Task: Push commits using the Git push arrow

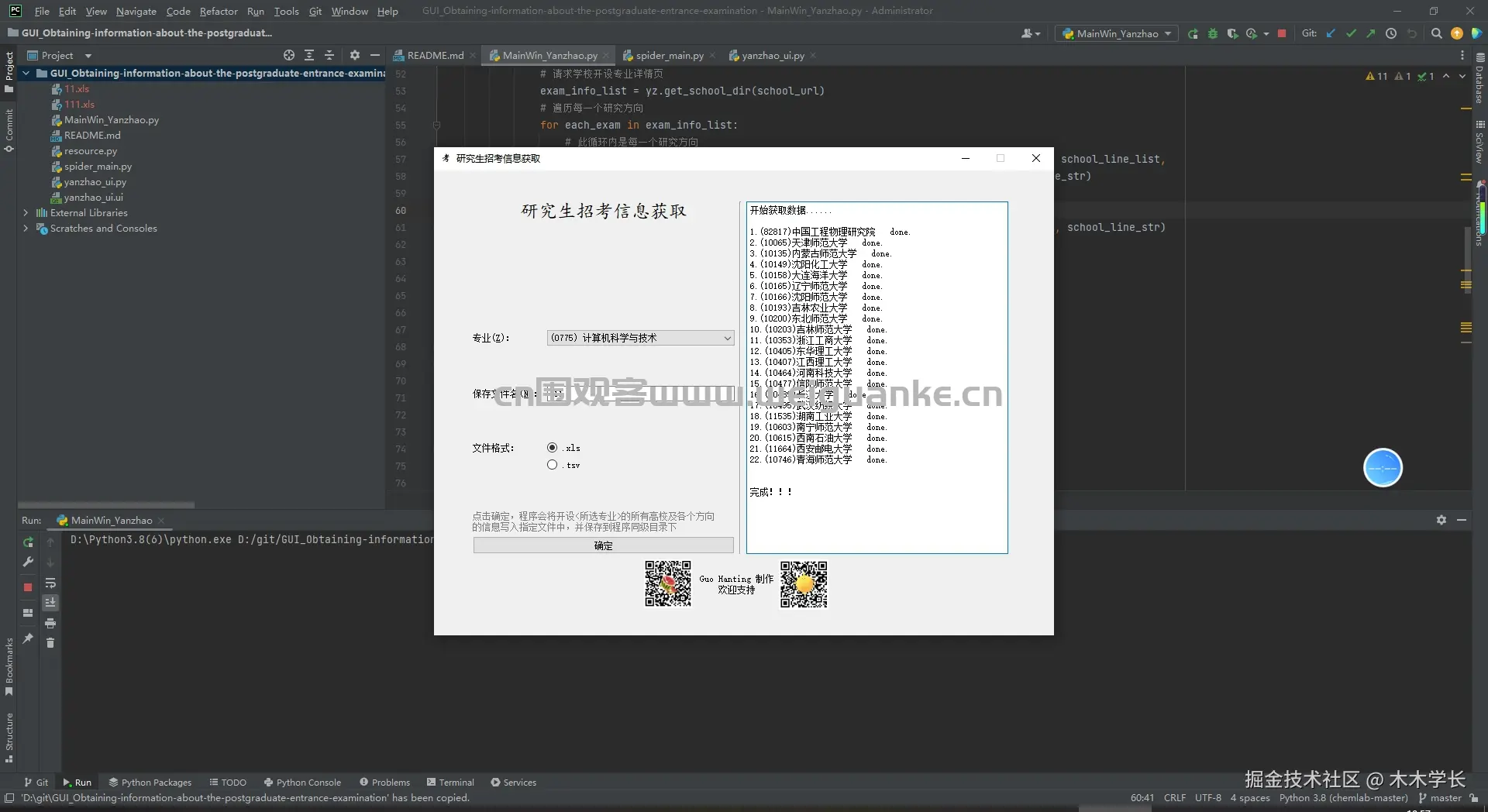Action: (1370, 33)
